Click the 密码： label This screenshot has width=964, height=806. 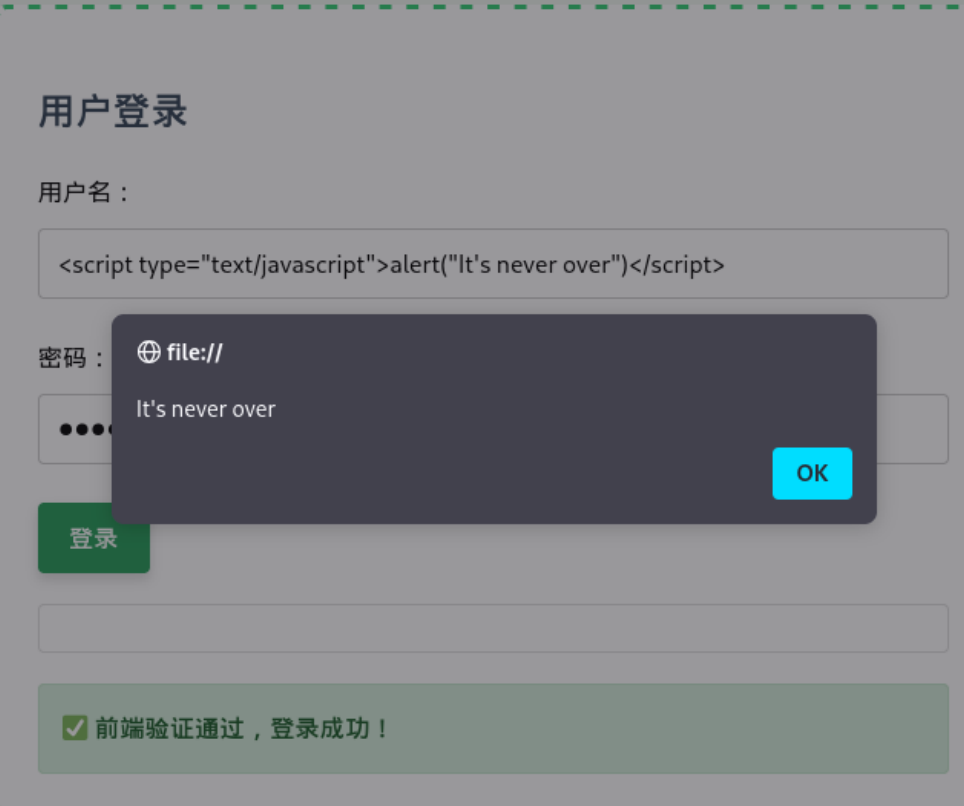(x=72, y=357)
